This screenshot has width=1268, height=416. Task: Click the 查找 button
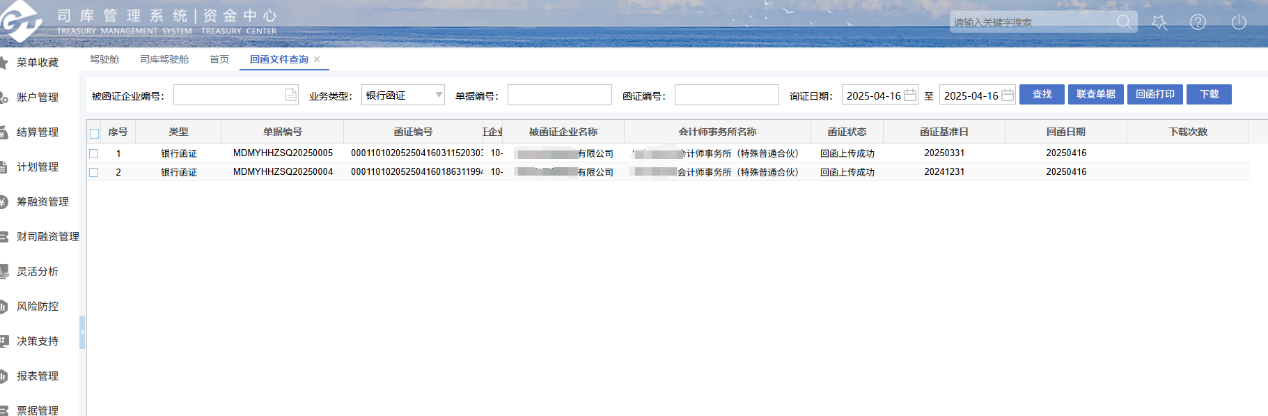tap(1041, 94)
